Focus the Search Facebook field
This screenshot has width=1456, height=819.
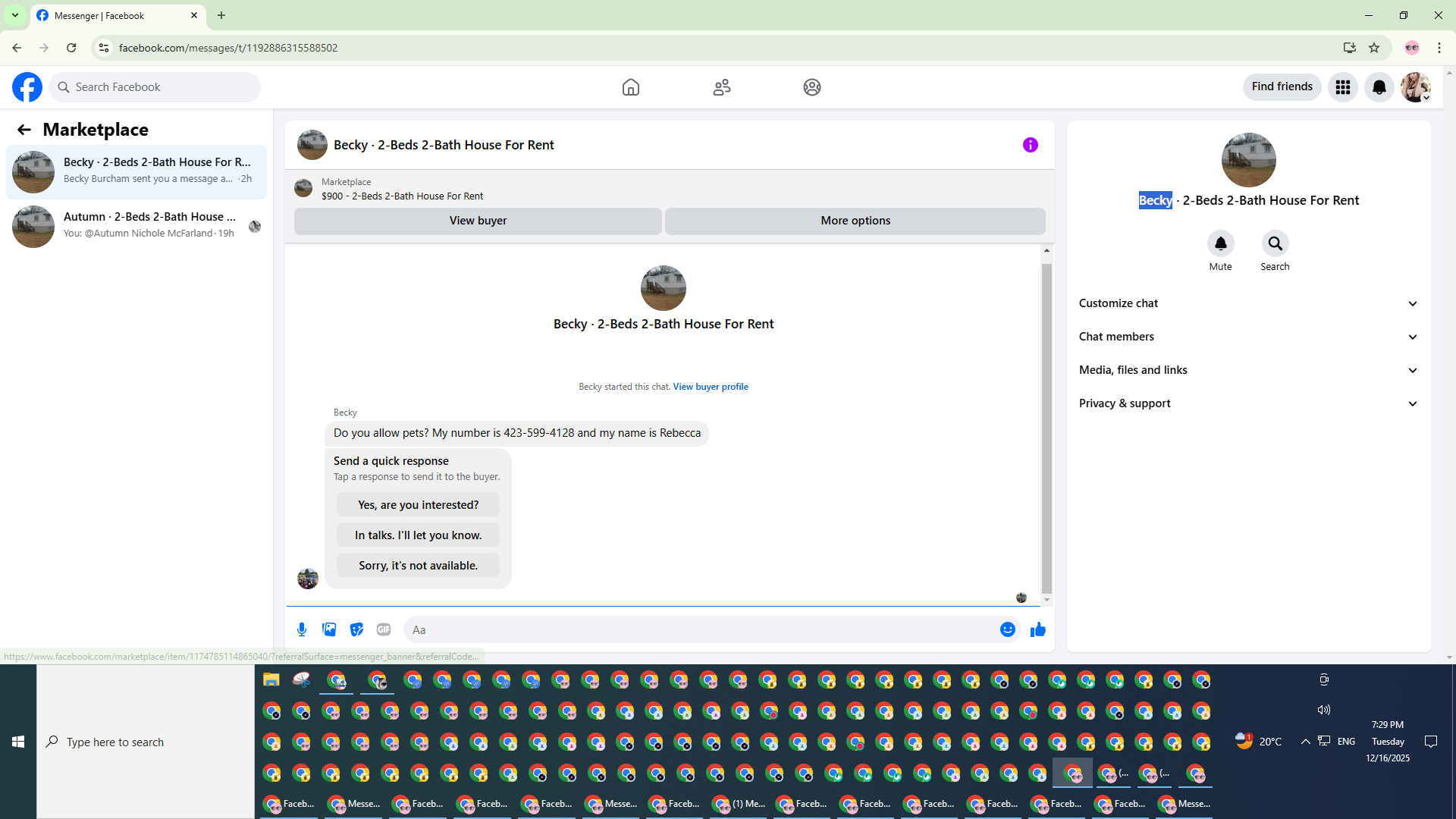(x=155, y=87)
